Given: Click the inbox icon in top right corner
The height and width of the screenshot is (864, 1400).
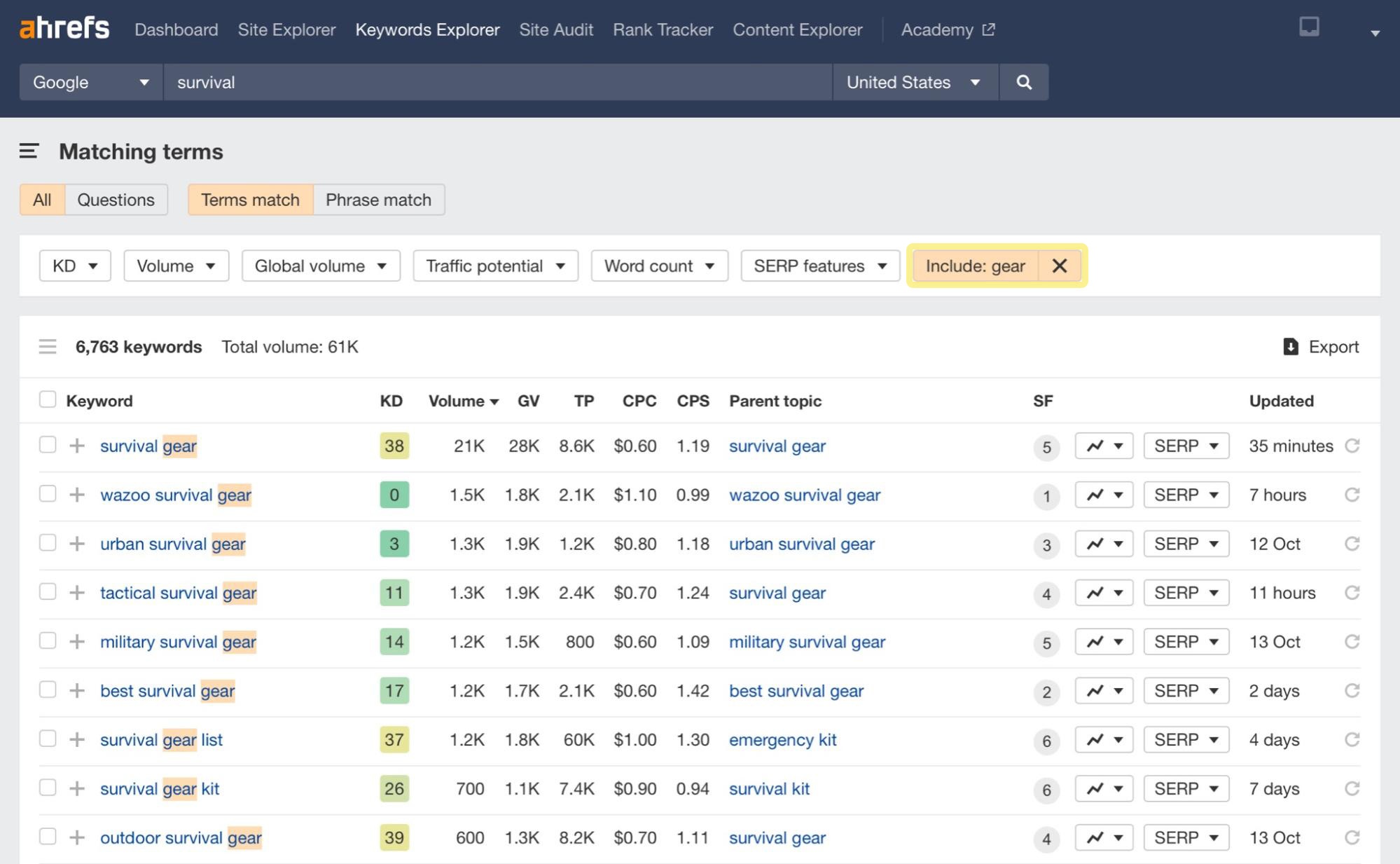Looking at the screenshot, I should click(1310, 27).
